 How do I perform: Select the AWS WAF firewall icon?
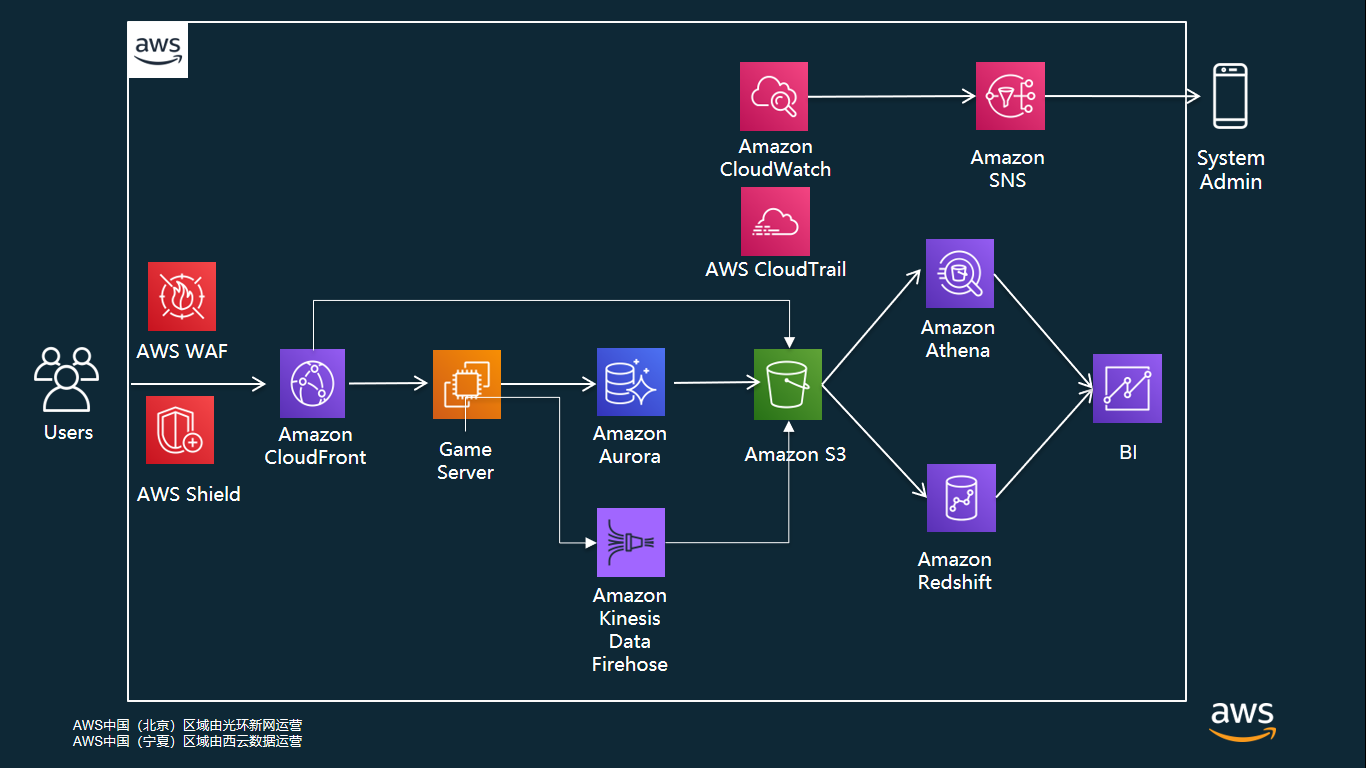tap(181, 296)
